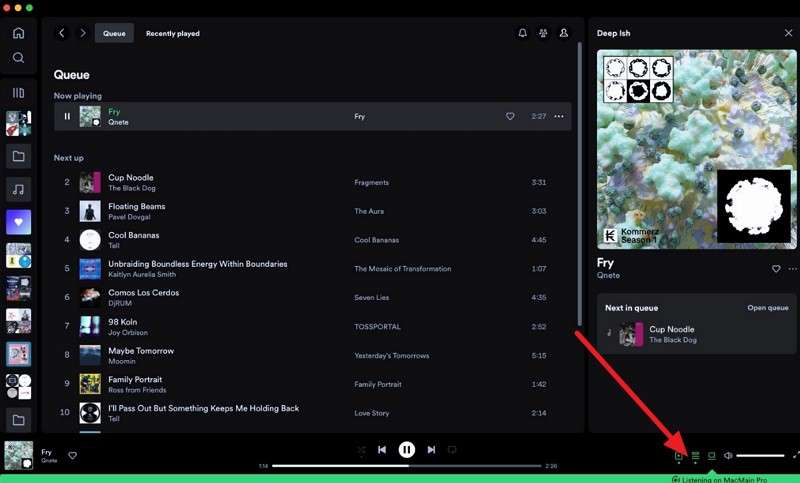Open the Love Story album link
The width and height of the screenshot is (800, 483).
pos(371,413)
